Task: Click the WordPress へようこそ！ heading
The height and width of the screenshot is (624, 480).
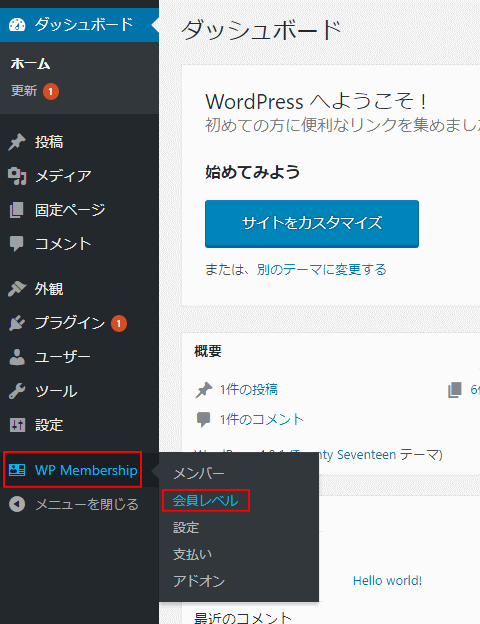Action: [x=317, y=101]
